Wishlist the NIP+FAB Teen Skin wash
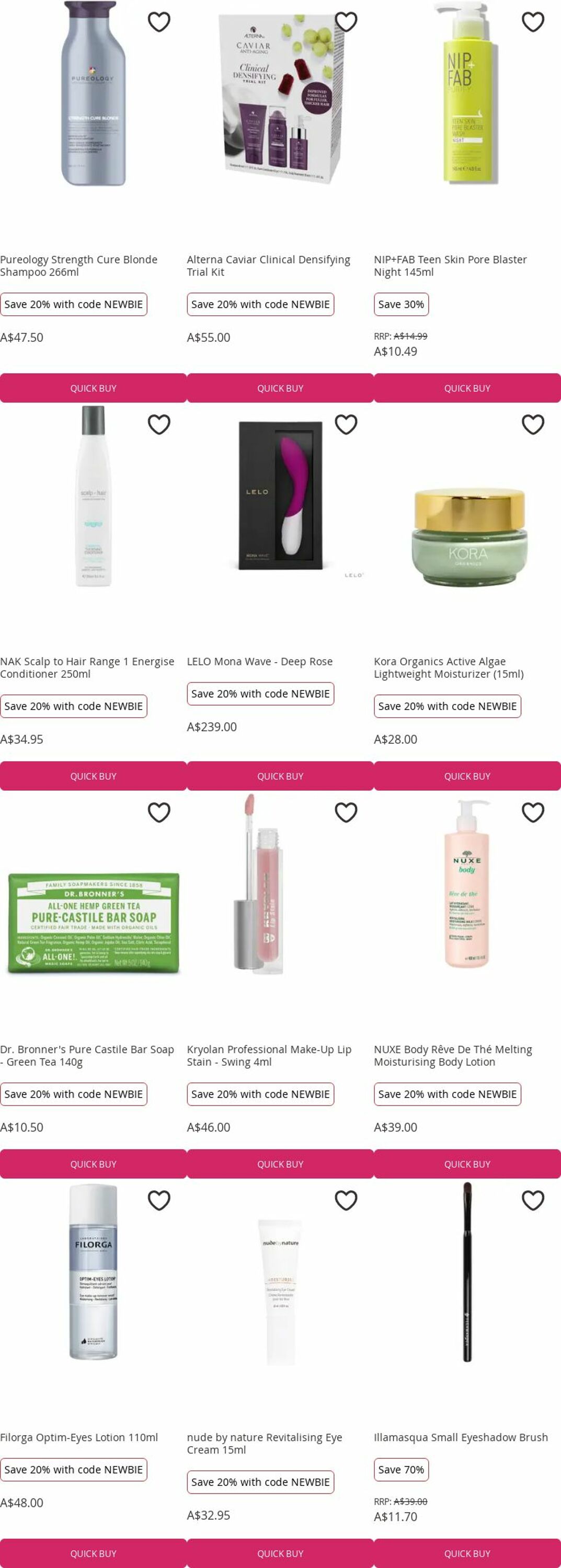561x1568 pixels. pos(533,22)
